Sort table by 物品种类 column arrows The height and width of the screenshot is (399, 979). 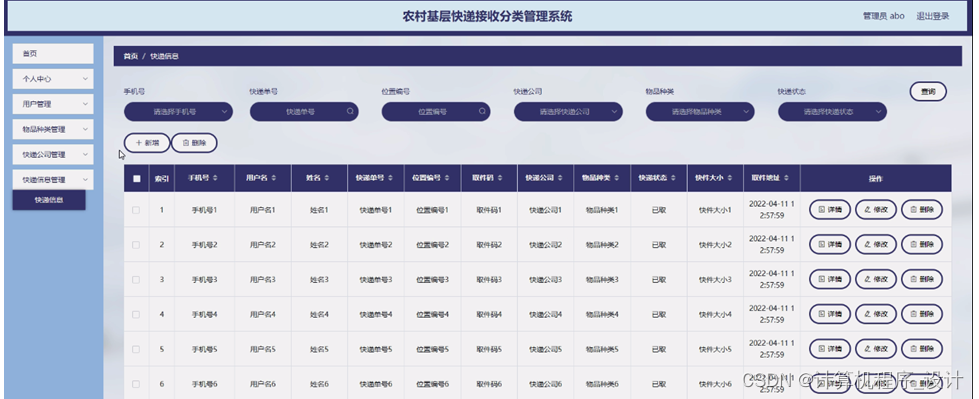(x=616, y=178)
